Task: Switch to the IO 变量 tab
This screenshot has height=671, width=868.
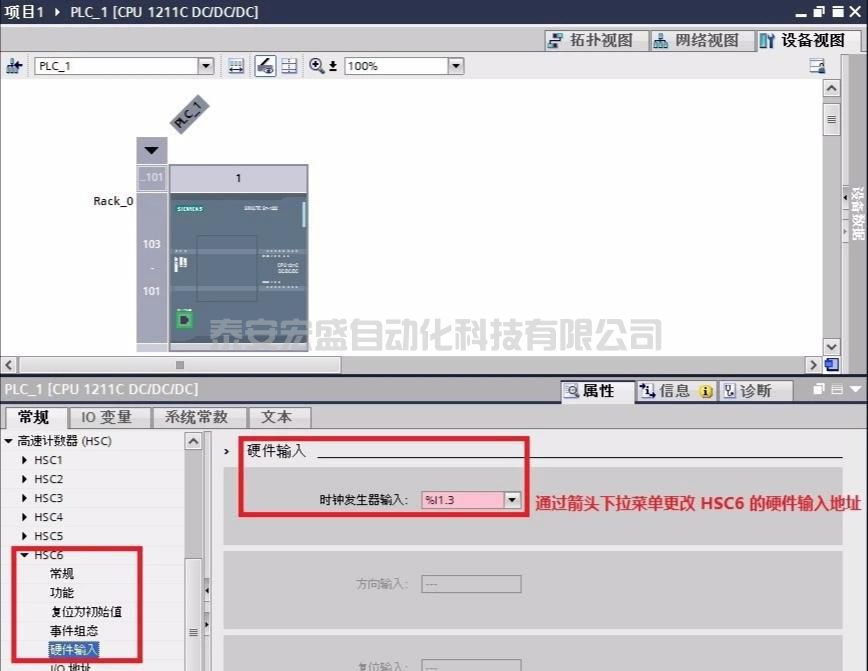Action: tap(107, 417)
